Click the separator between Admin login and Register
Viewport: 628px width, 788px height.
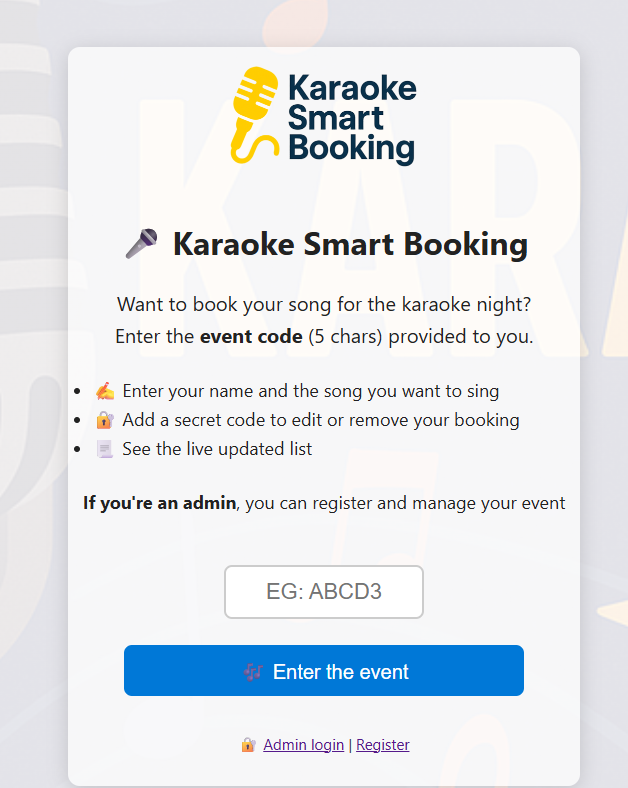coord(350,745)
